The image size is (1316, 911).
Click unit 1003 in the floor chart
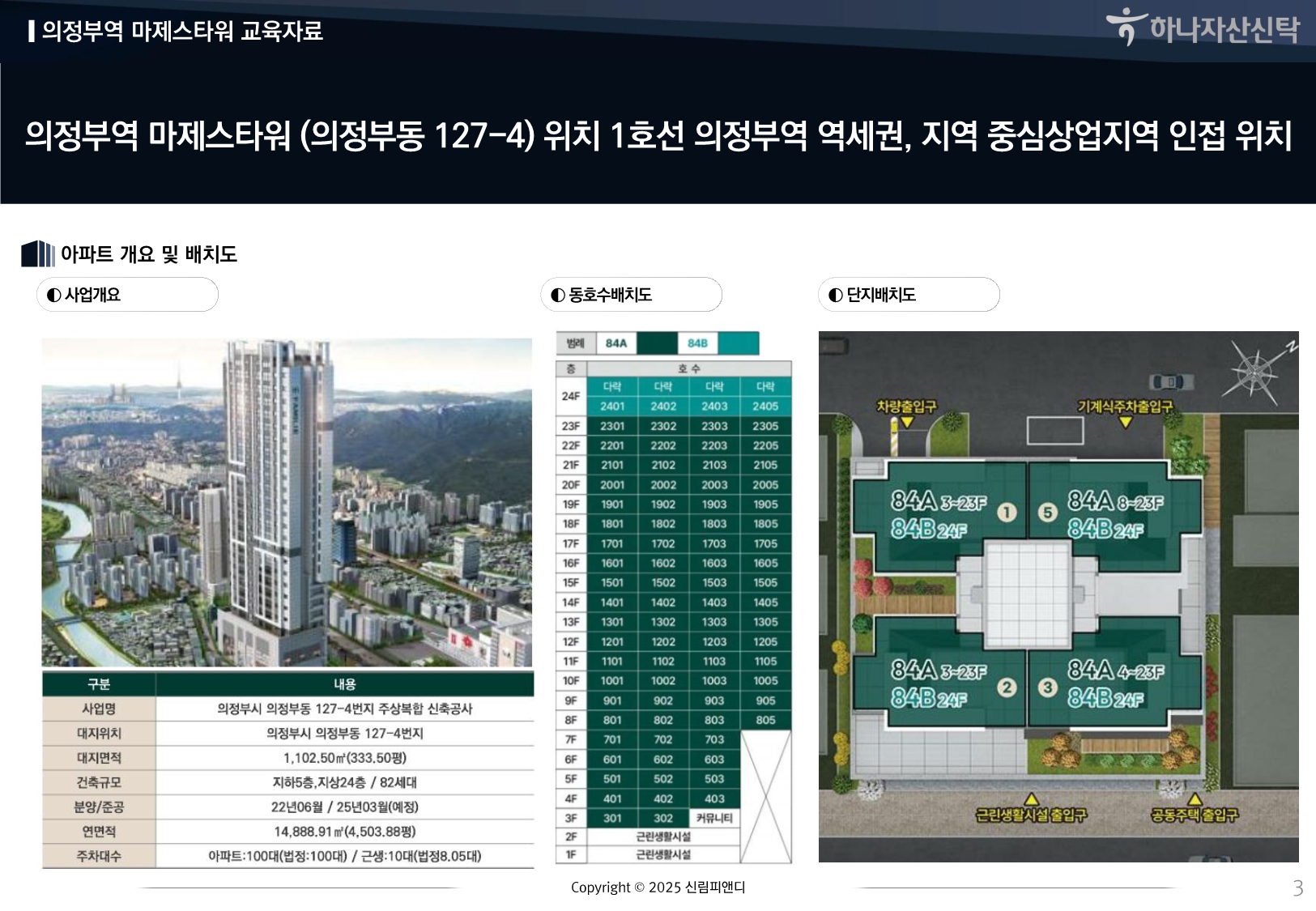coord(714,681)
